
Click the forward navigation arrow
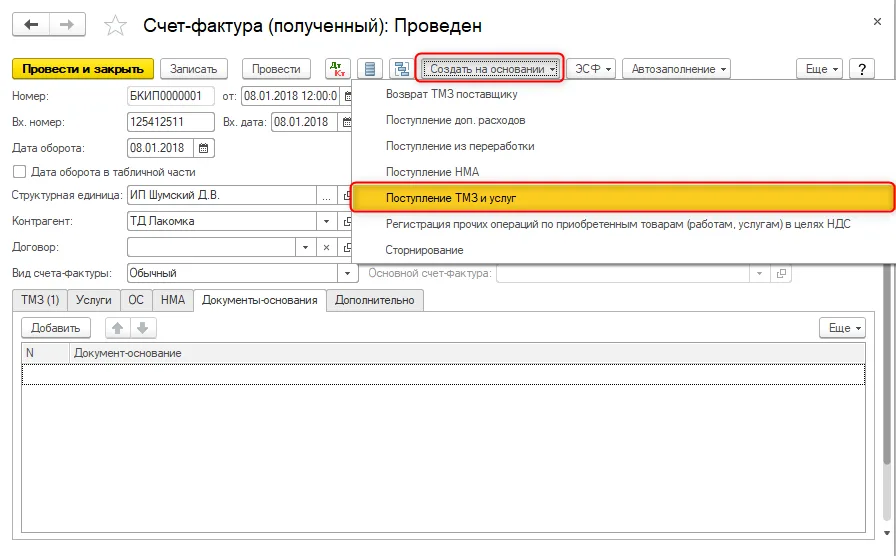(x=67, y=25)
